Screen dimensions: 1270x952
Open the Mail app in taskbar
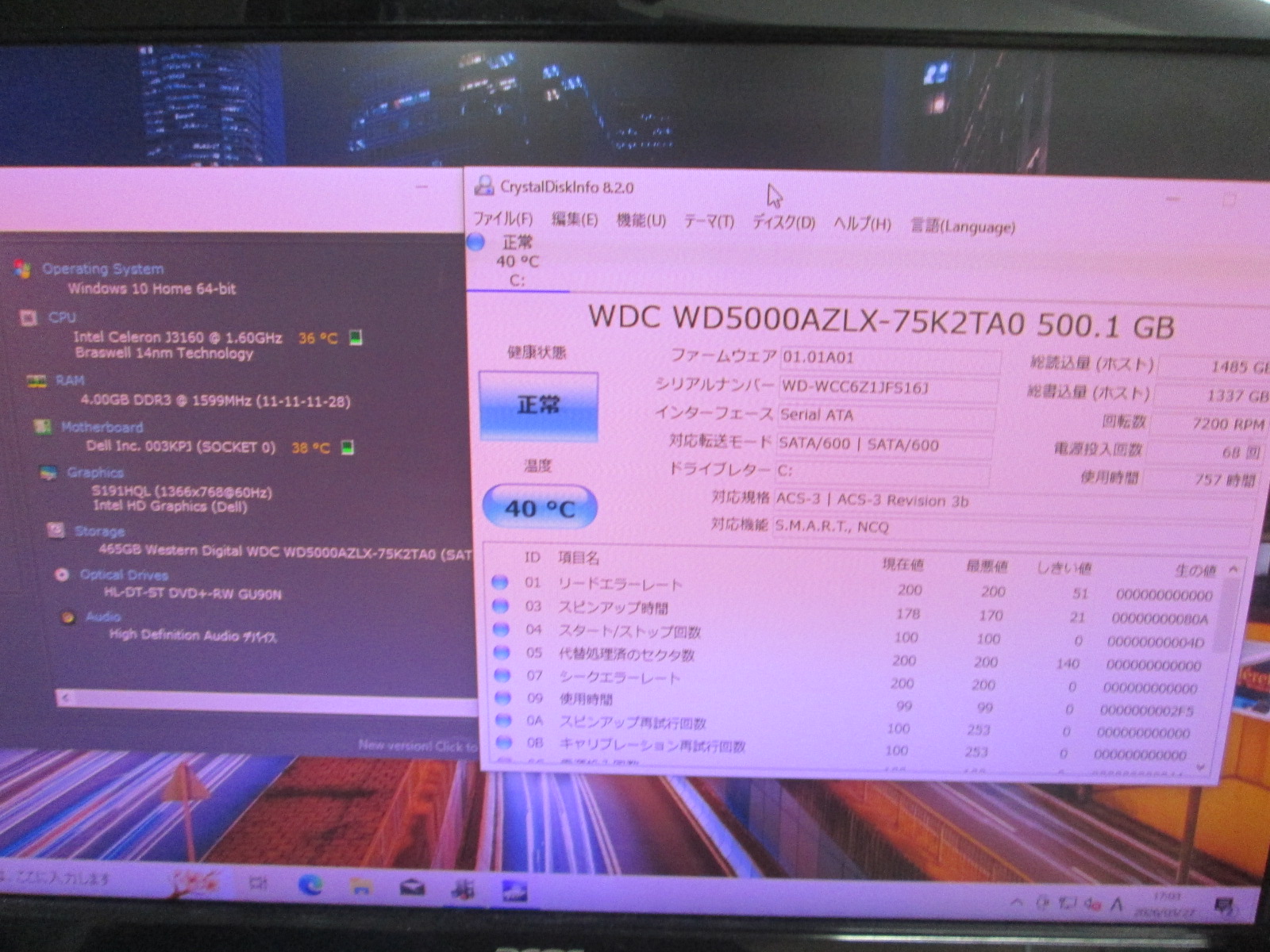pos(412,888)
